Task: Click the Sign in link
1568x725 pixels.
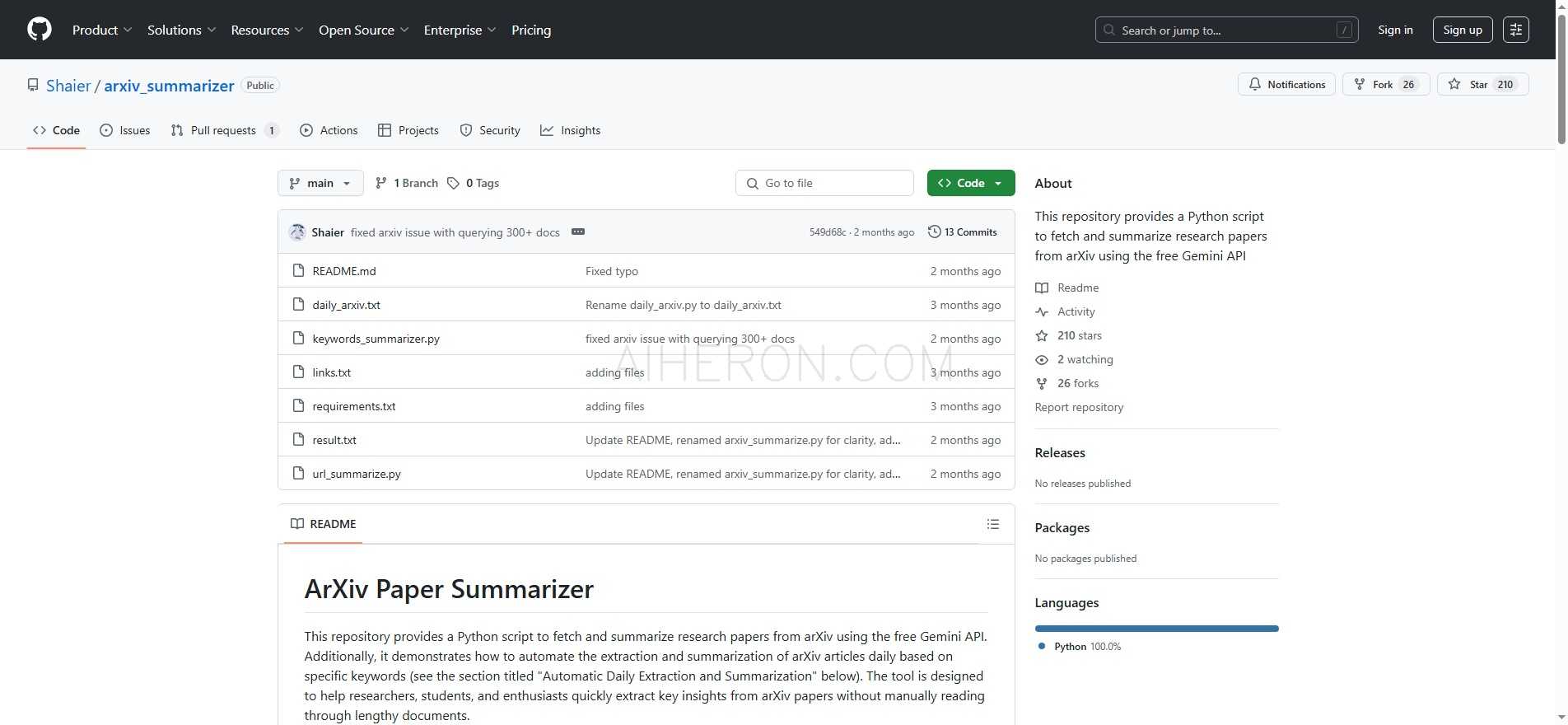Action: pos(1395,30)
